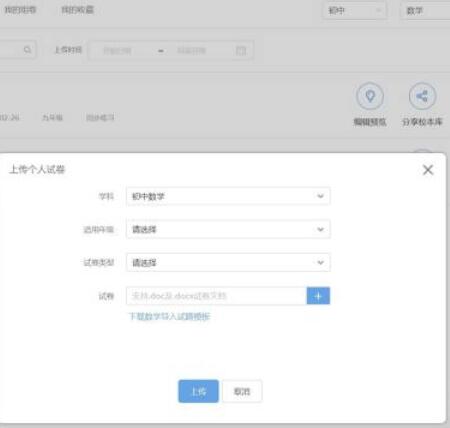Click the share-to-school-library share icon
450x428 pixels.
(x=422, y=96)
